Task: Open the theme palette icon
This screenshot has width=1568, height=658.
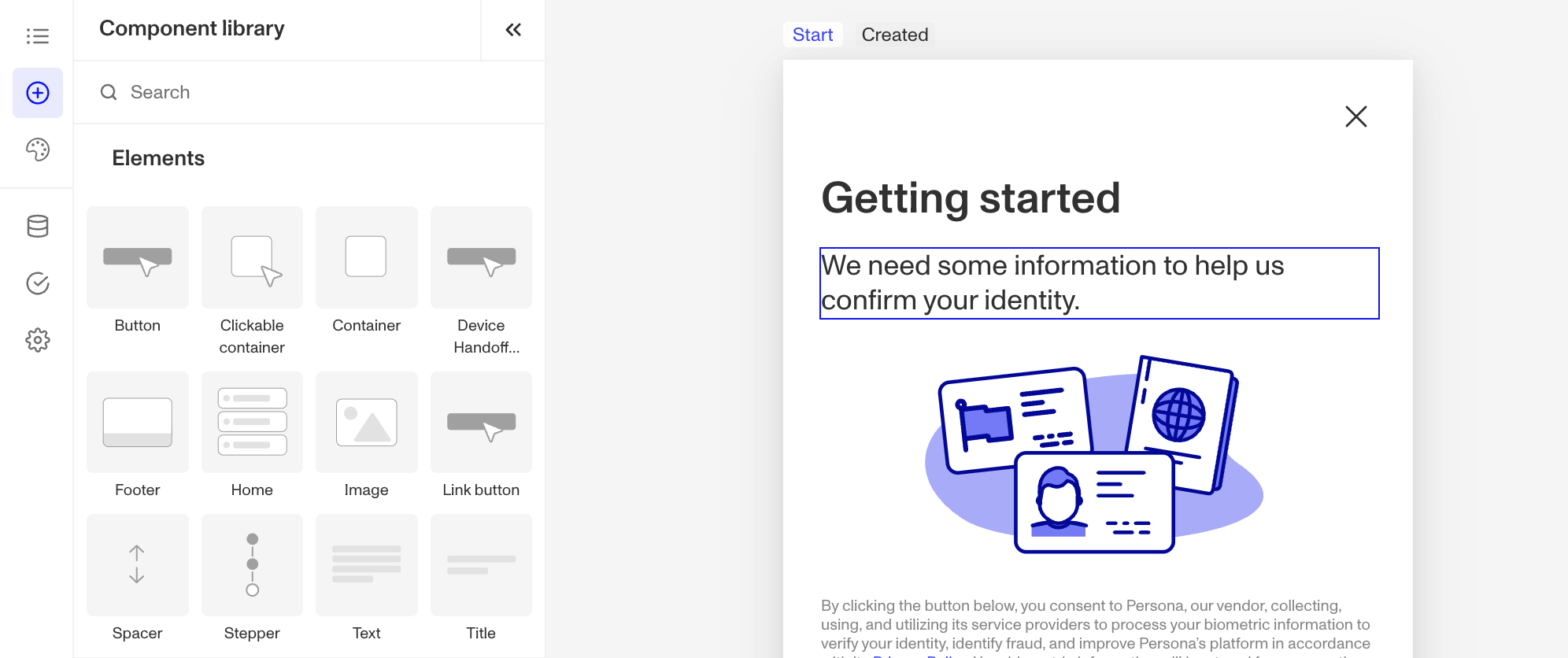Action: point(38,150)
